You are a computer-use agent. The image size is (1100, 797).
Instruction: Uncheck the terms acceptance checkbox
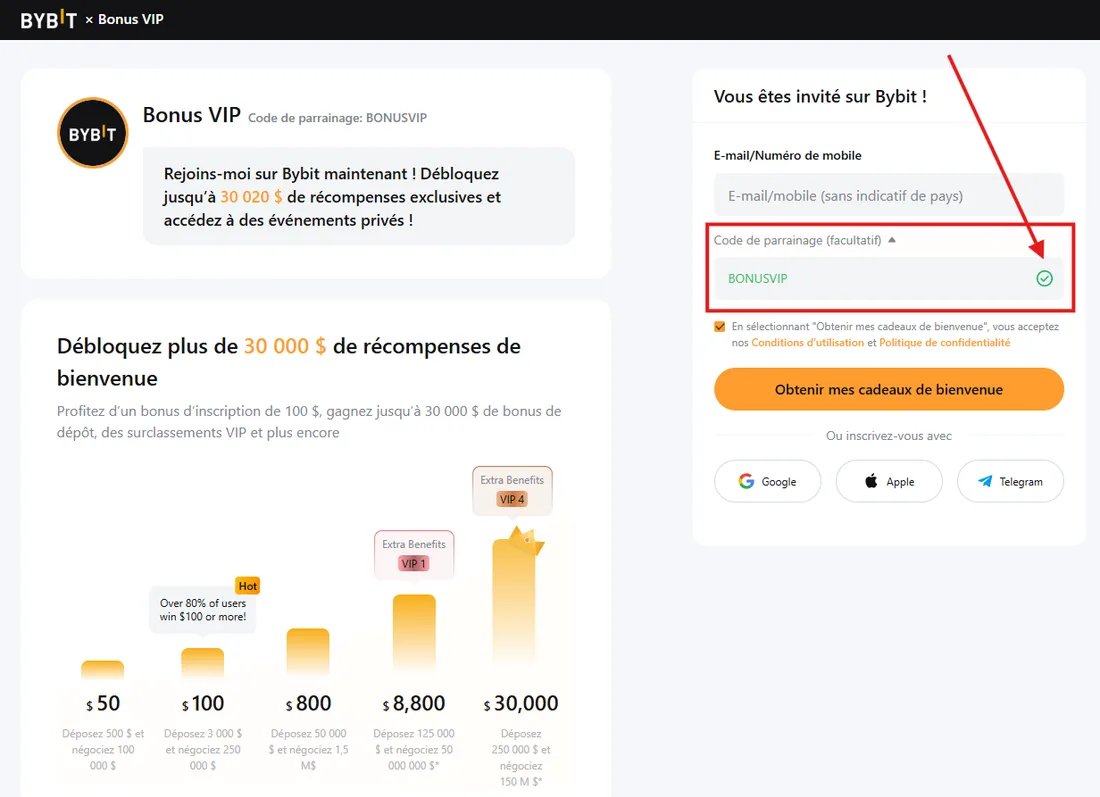click(719, 327)
